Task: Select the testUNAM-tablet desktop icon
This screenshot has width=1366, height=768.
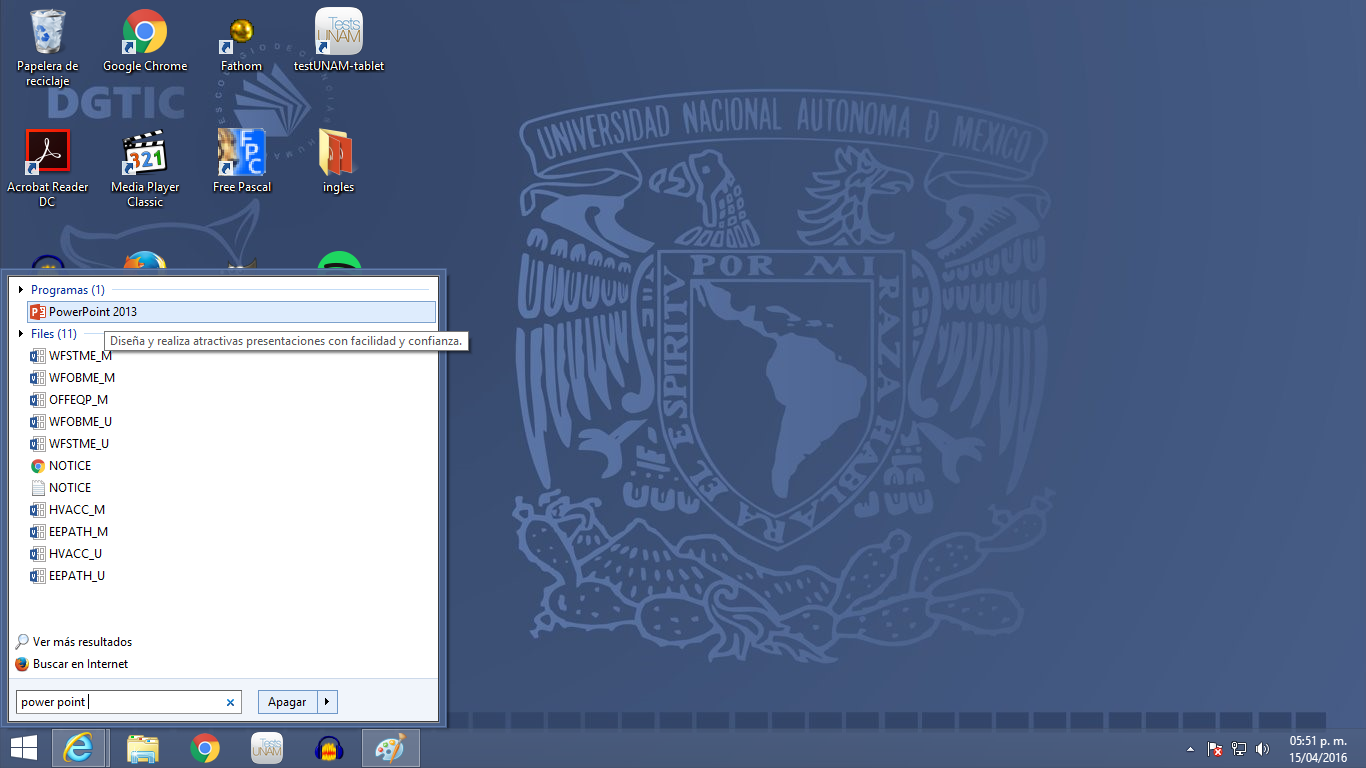Action: tap(339, 41)
